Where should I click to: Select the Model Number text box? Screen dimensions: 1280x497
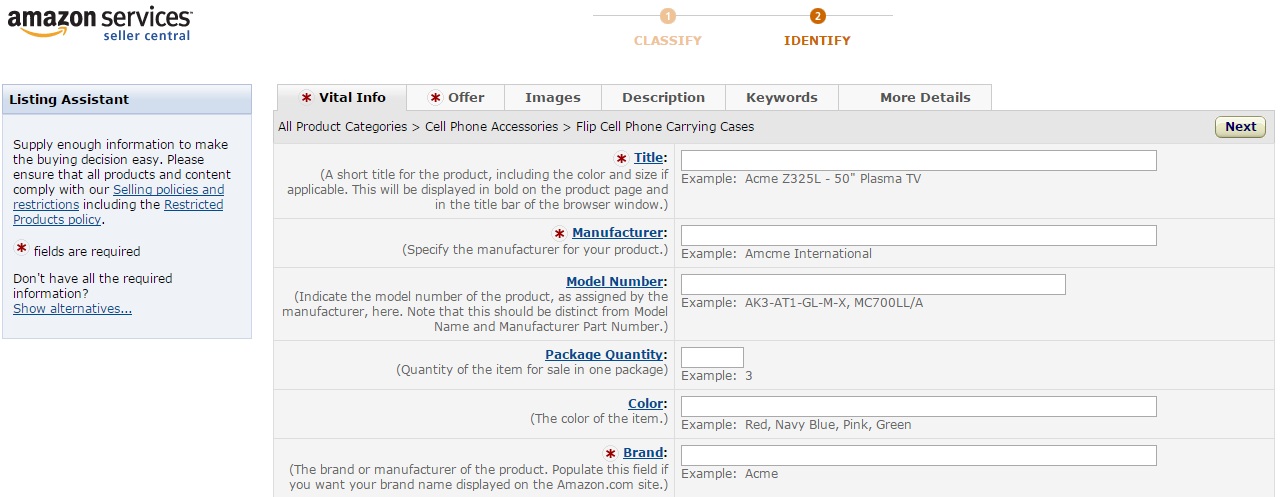point(872,285)
